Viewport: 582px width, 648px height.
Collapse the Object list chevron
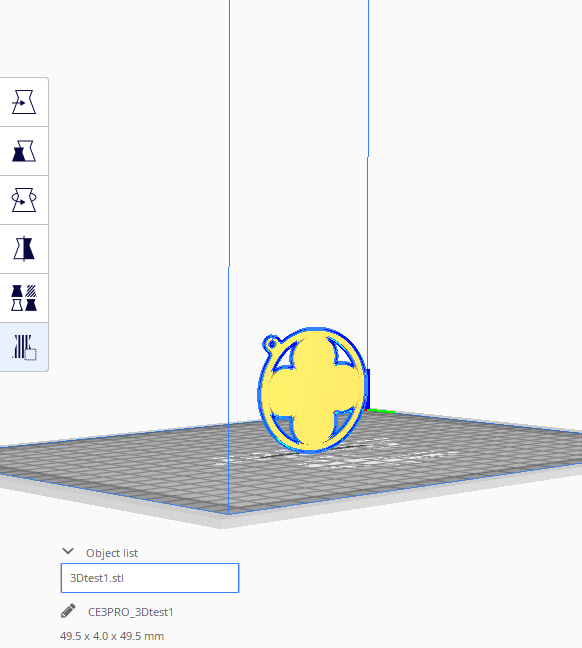click(68, 551)
